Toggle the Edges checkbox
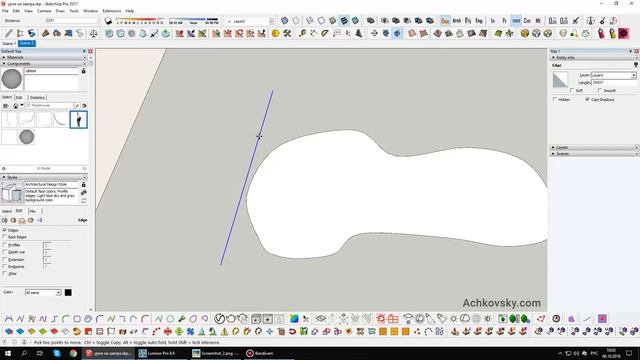Image resolution: width=640 pixels, height=360 pixels. click(5, 230)
